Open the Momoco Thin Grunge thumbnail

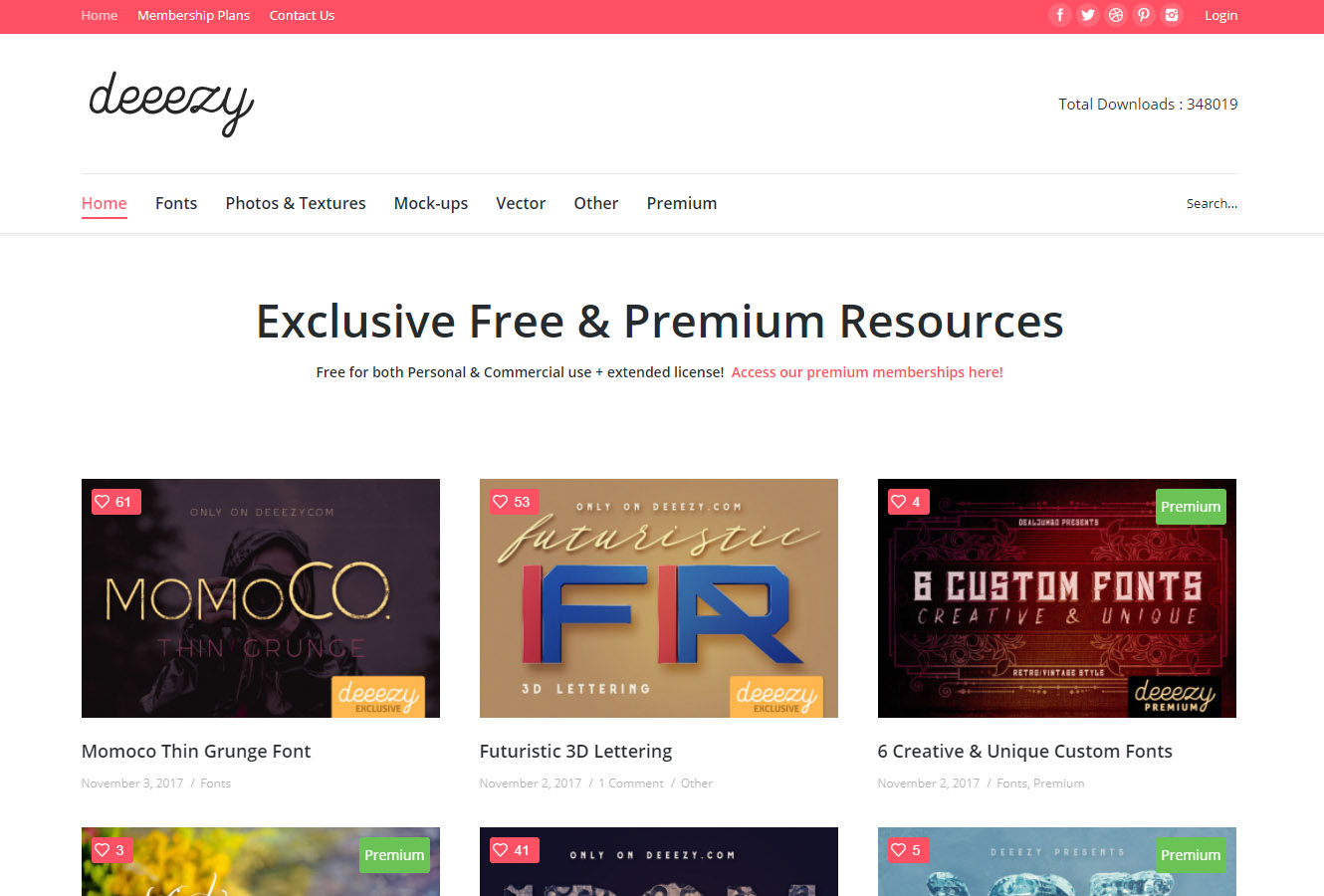[x=261, y=598]
